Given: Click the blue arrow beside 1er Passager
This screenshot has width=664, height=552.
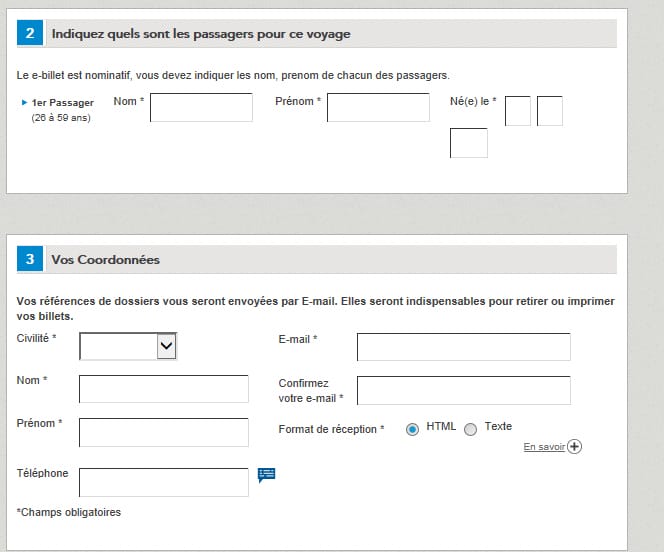Looking at the screenshot, I should [25, 102].
